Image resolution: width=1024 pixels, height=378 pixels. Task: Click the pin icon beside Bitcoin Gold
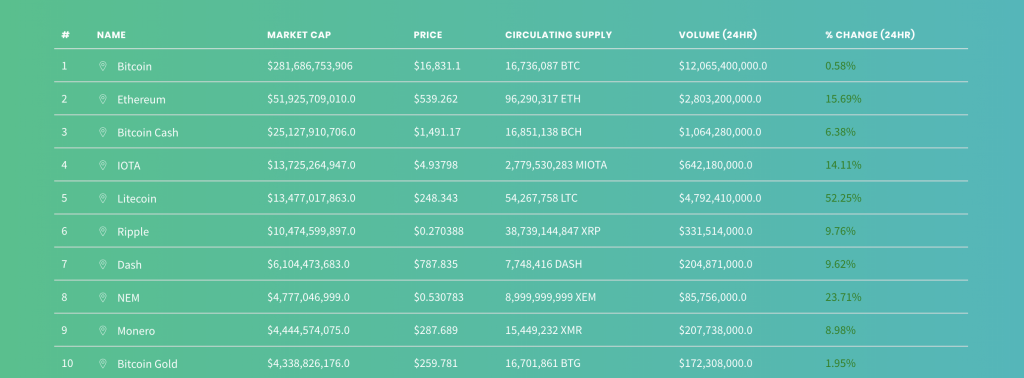[x=103, y=364]
